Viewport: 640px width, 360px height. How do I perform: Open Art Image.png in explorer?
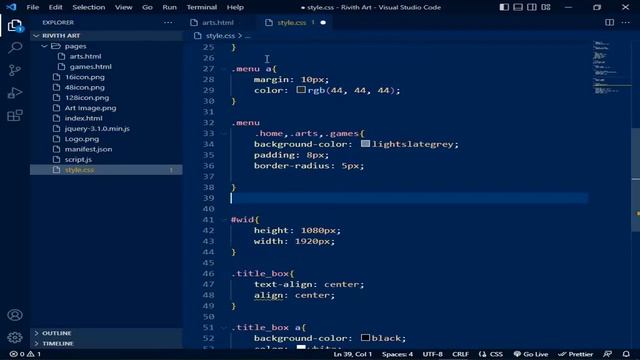pos(90,108)
